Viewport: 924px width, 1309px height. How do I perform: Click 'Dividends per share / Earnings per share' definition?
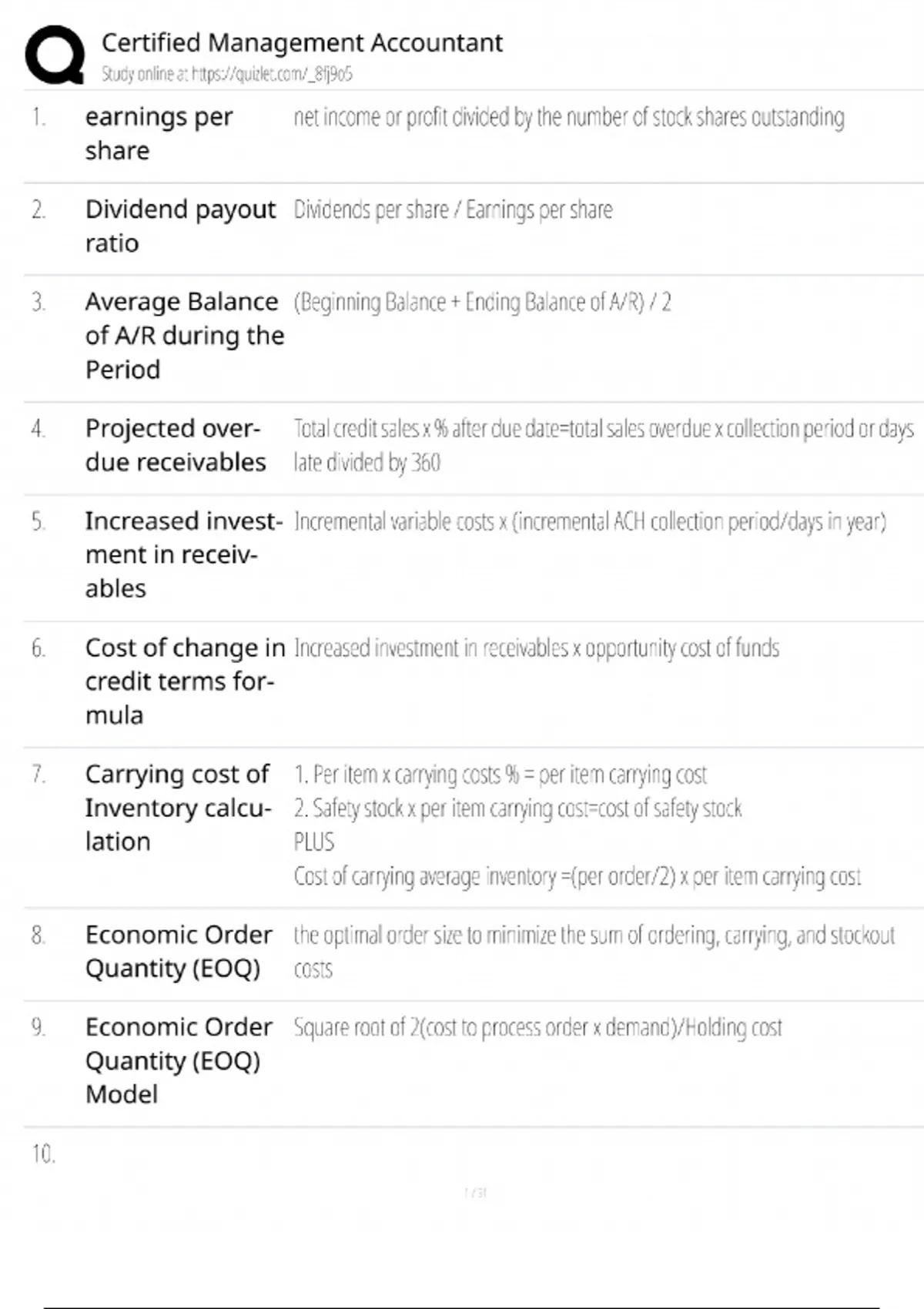tap(453, 209)
